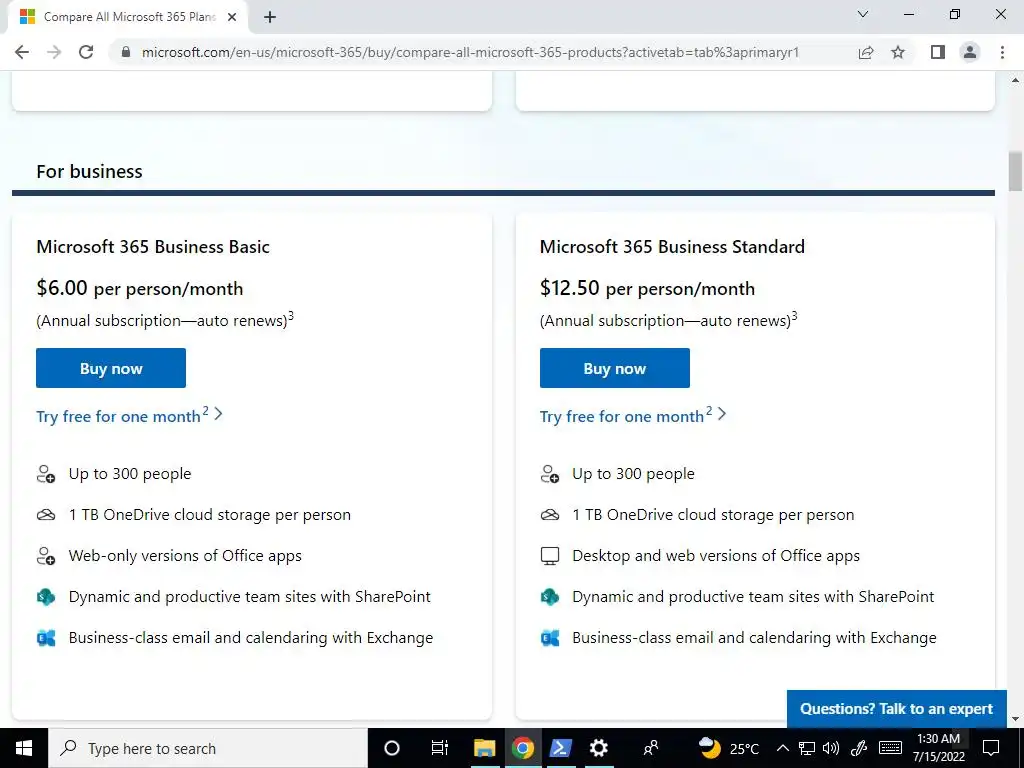This screenshot has width=1024, height=768.
Task: Buy now for Microsoft 365 Business Standard
Action: tap(615, 368)
